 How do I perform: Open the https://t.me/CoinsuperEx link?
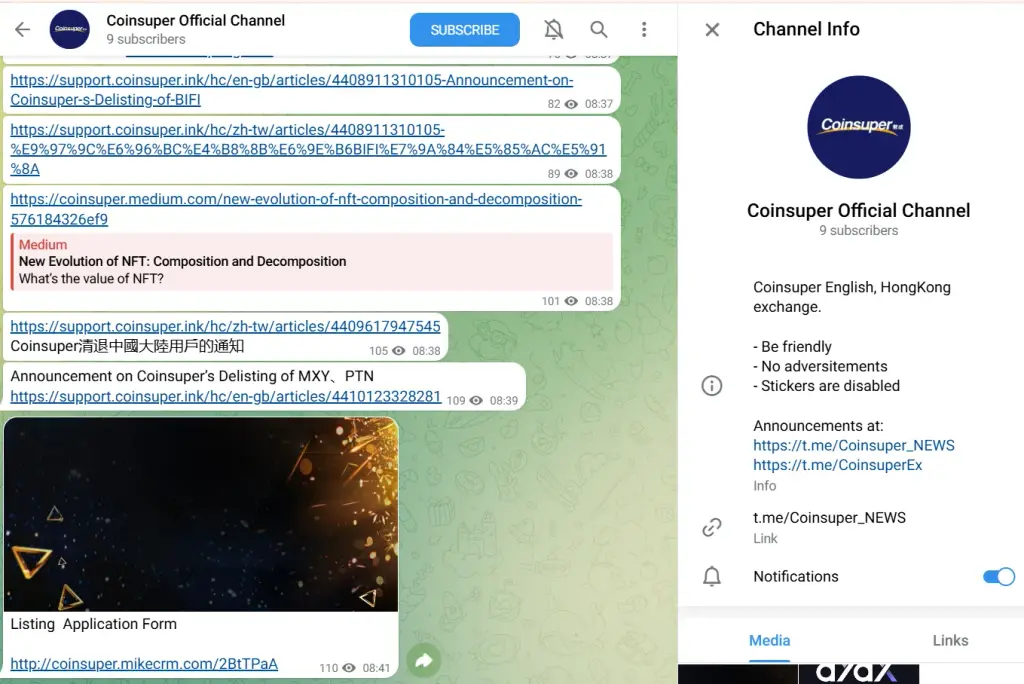tap(837, 465)
